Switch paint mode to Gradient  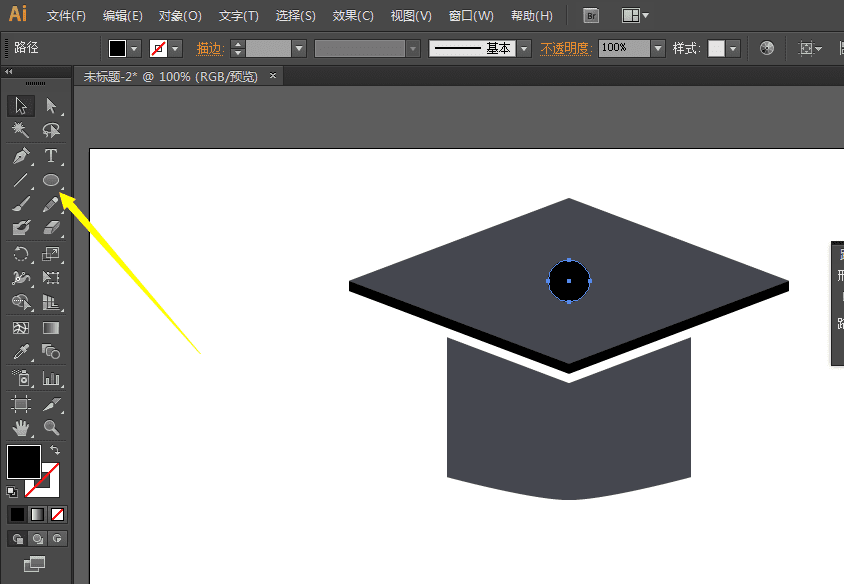pos(37,514)
